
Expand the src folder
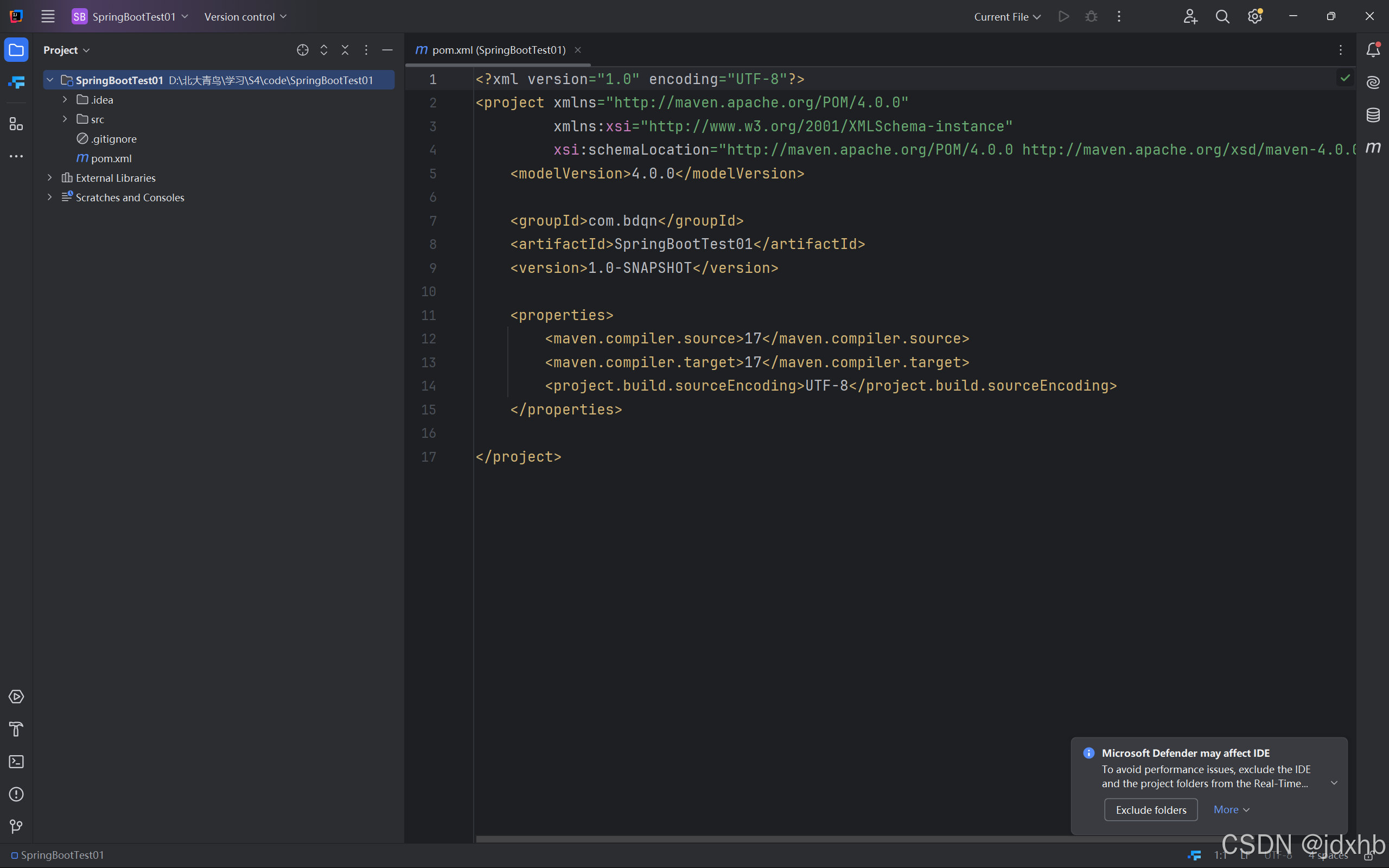(x=65, y=119)
